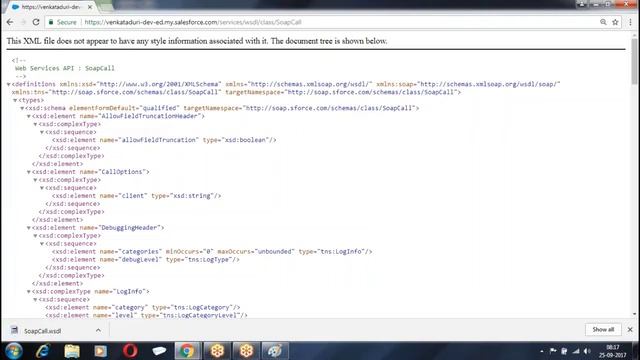640x360 pixels.
Task: Click the "level" tns:LogCategoryLevel element line
Action: point(146,315)
